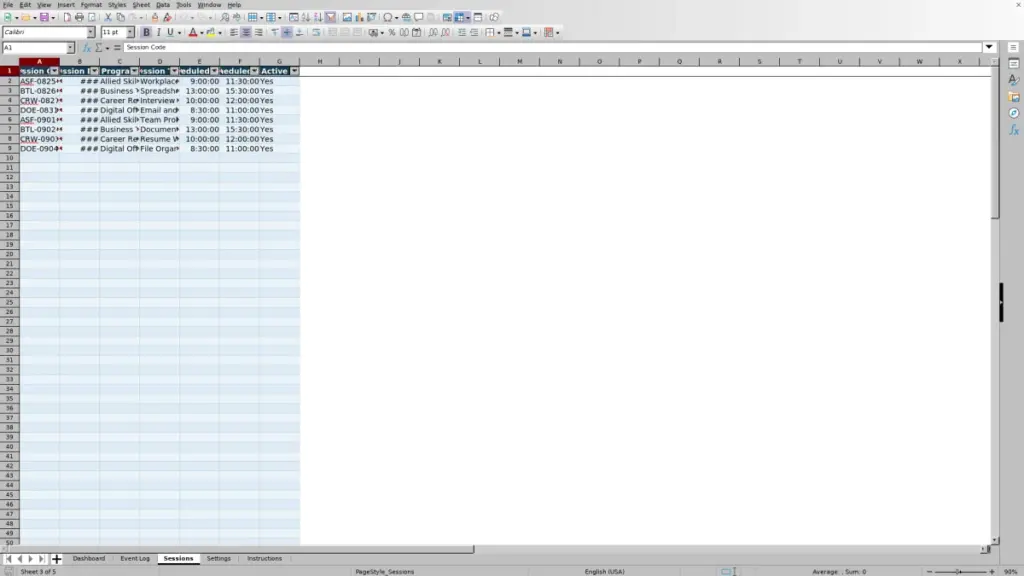This screenshot has height=576, width=1024.
Task: Toggle Freeze Rows and Columns icon
Action: coord(460,17)
